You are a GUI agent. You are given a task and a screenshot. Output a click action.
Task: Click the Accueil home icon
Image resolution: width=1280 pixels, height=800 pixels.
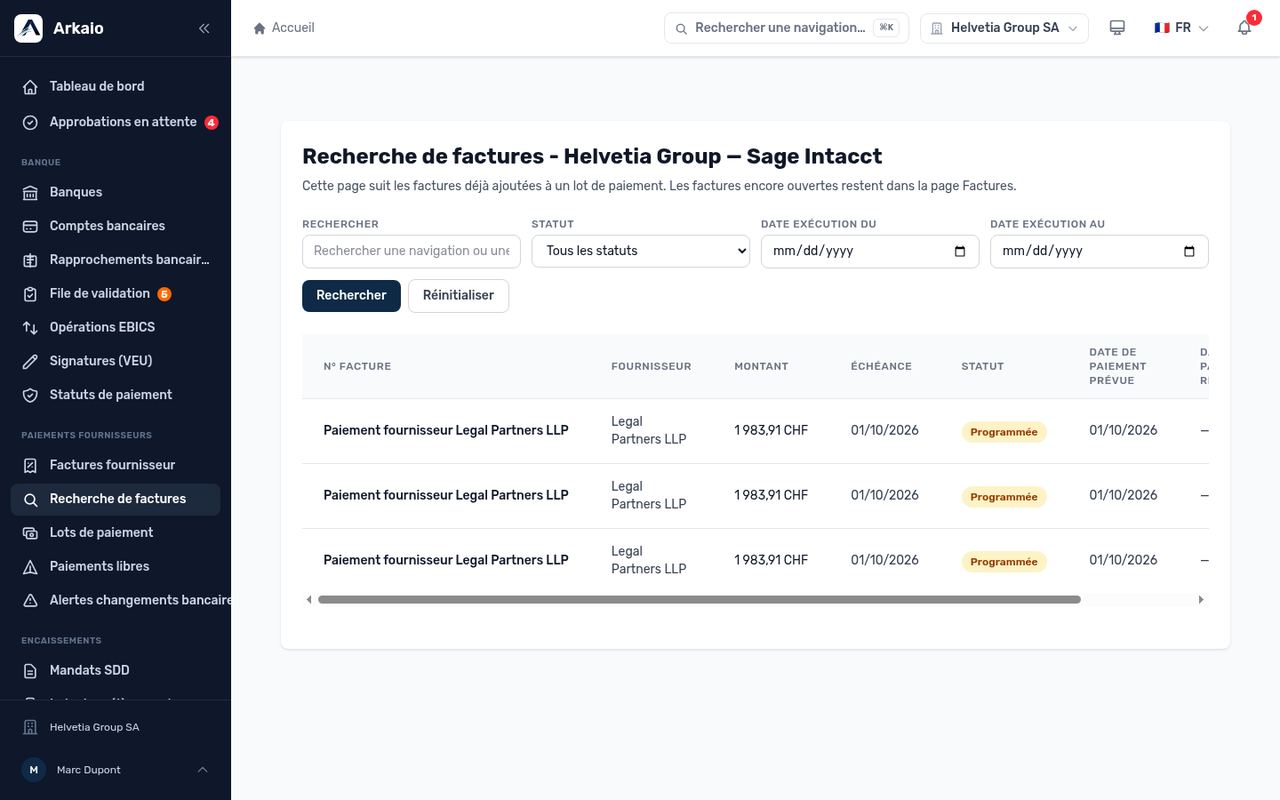[260, 28]
